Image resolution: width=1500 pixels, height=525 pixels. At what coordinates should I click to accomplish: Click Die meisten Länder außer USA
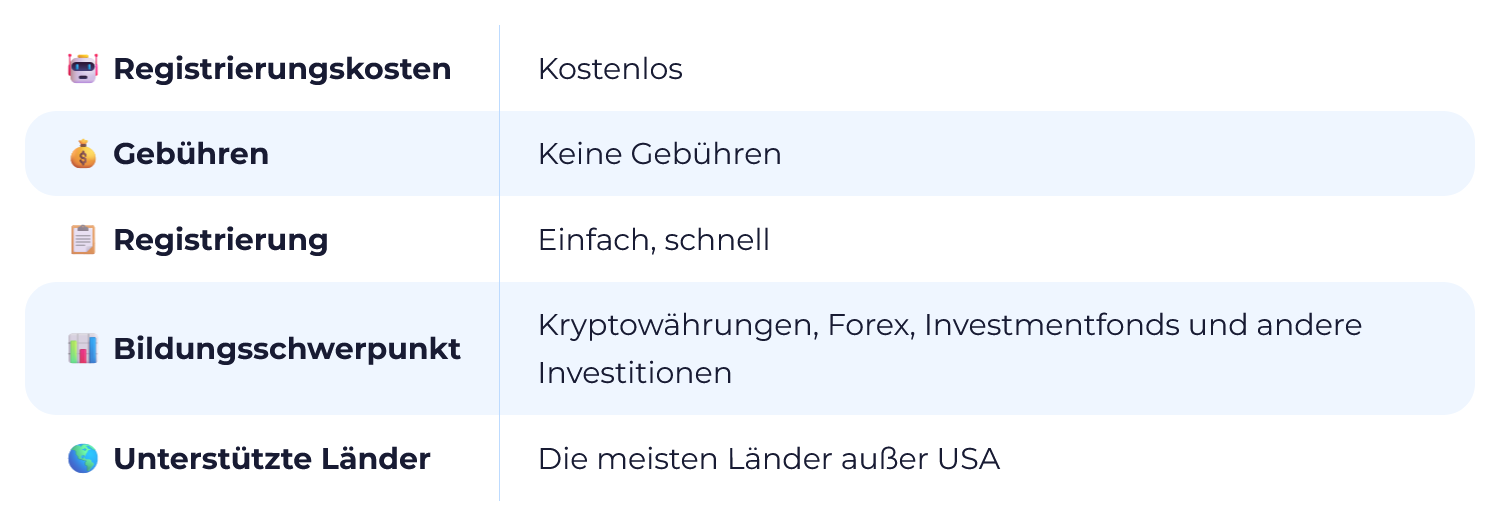pos(769,459)
